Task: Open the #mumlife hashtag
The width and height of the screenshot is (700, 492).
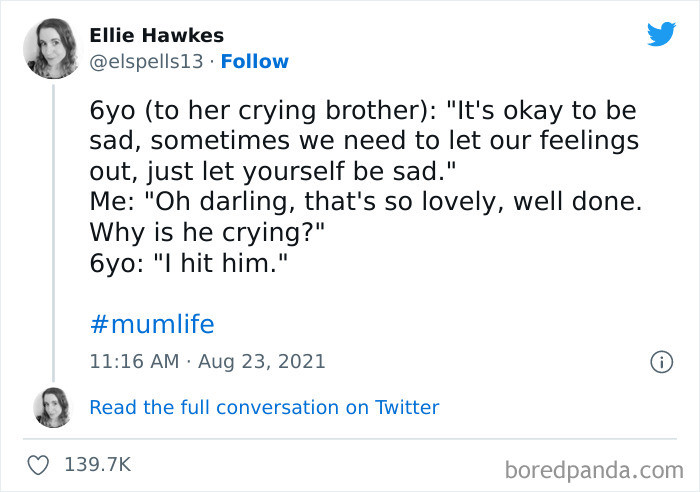Action: pos(152,324)
